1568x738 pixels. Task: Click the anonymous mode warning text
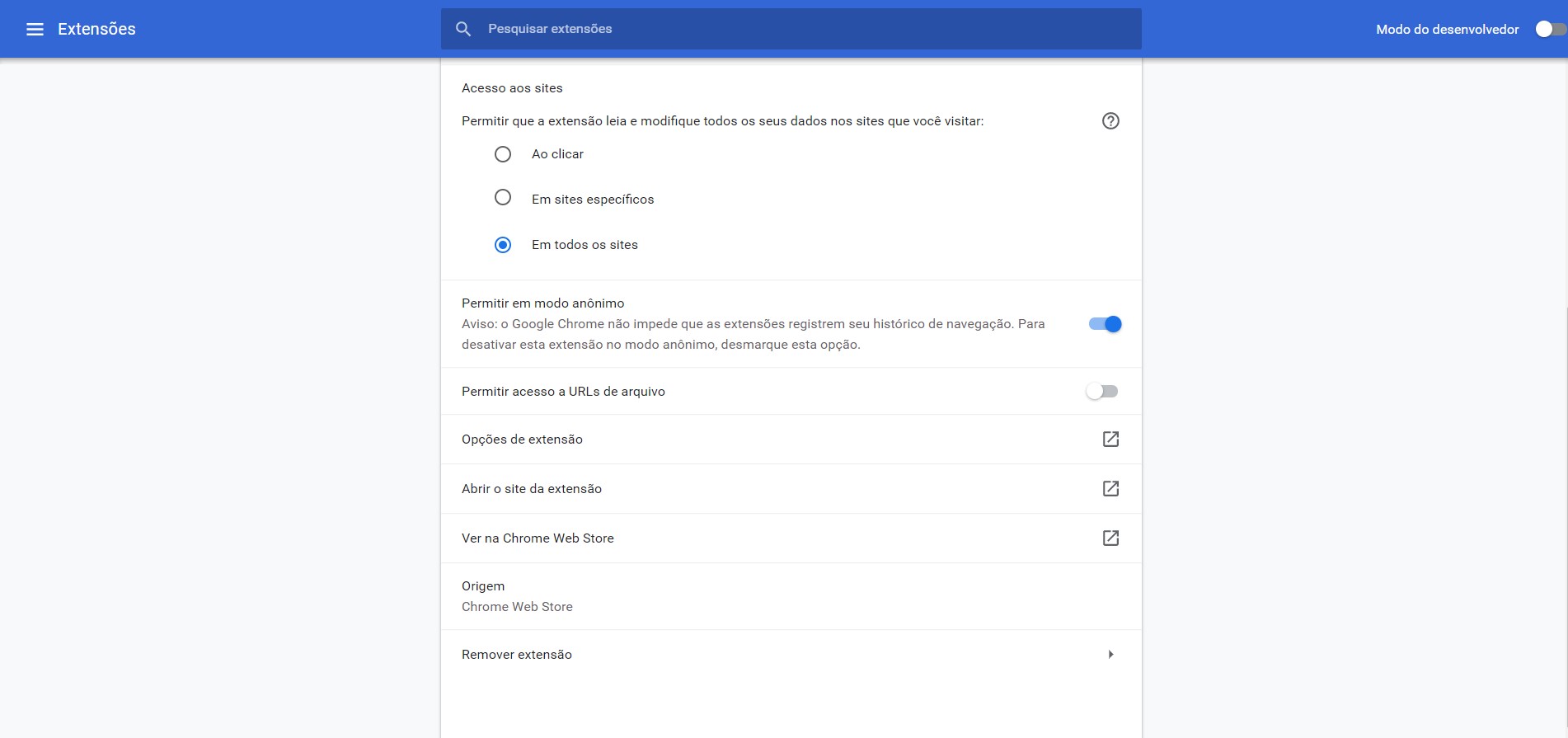753,334
